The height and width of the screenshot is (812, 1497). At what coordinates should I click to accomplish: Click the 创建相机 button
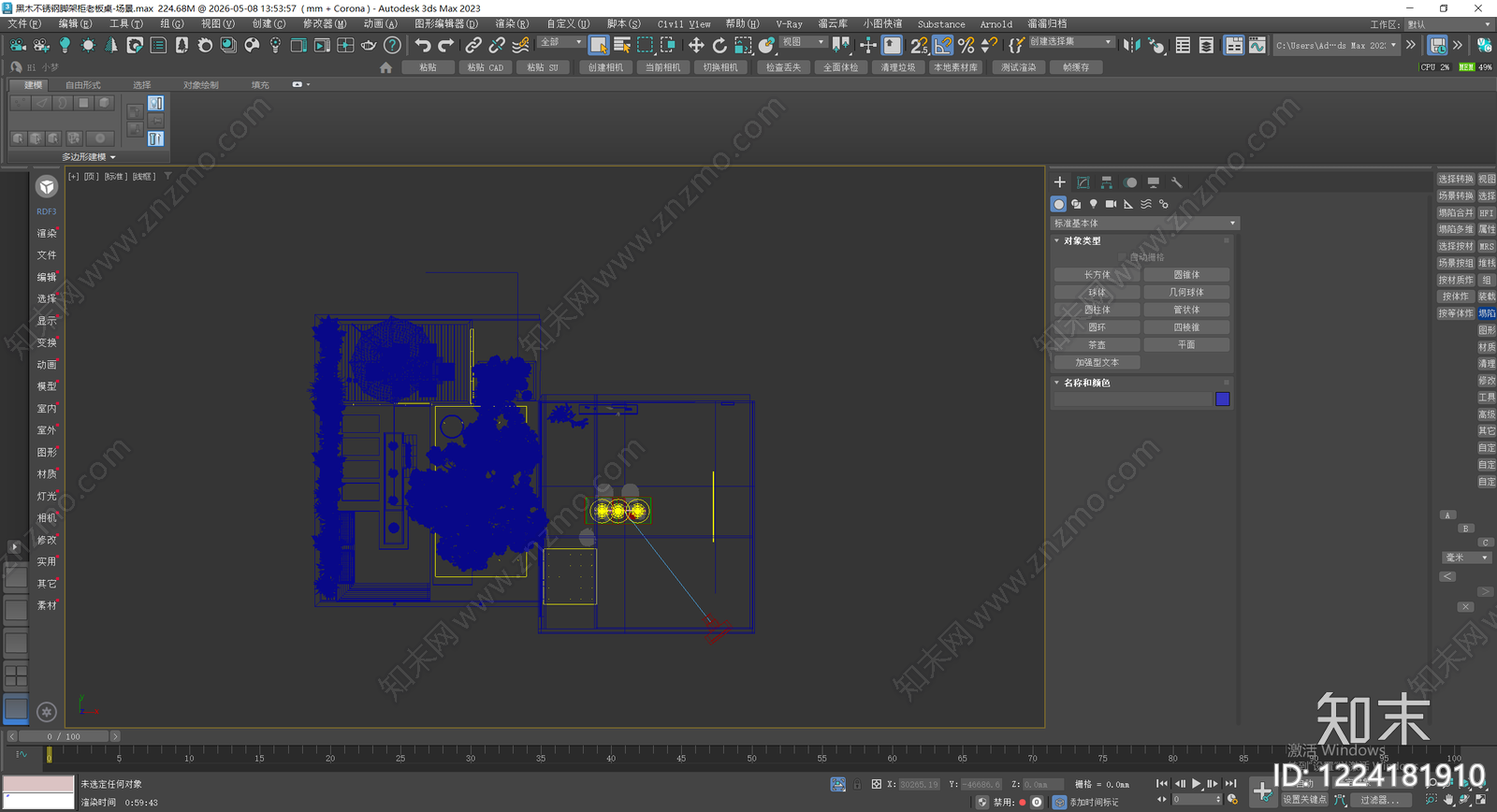click(605, 67)
